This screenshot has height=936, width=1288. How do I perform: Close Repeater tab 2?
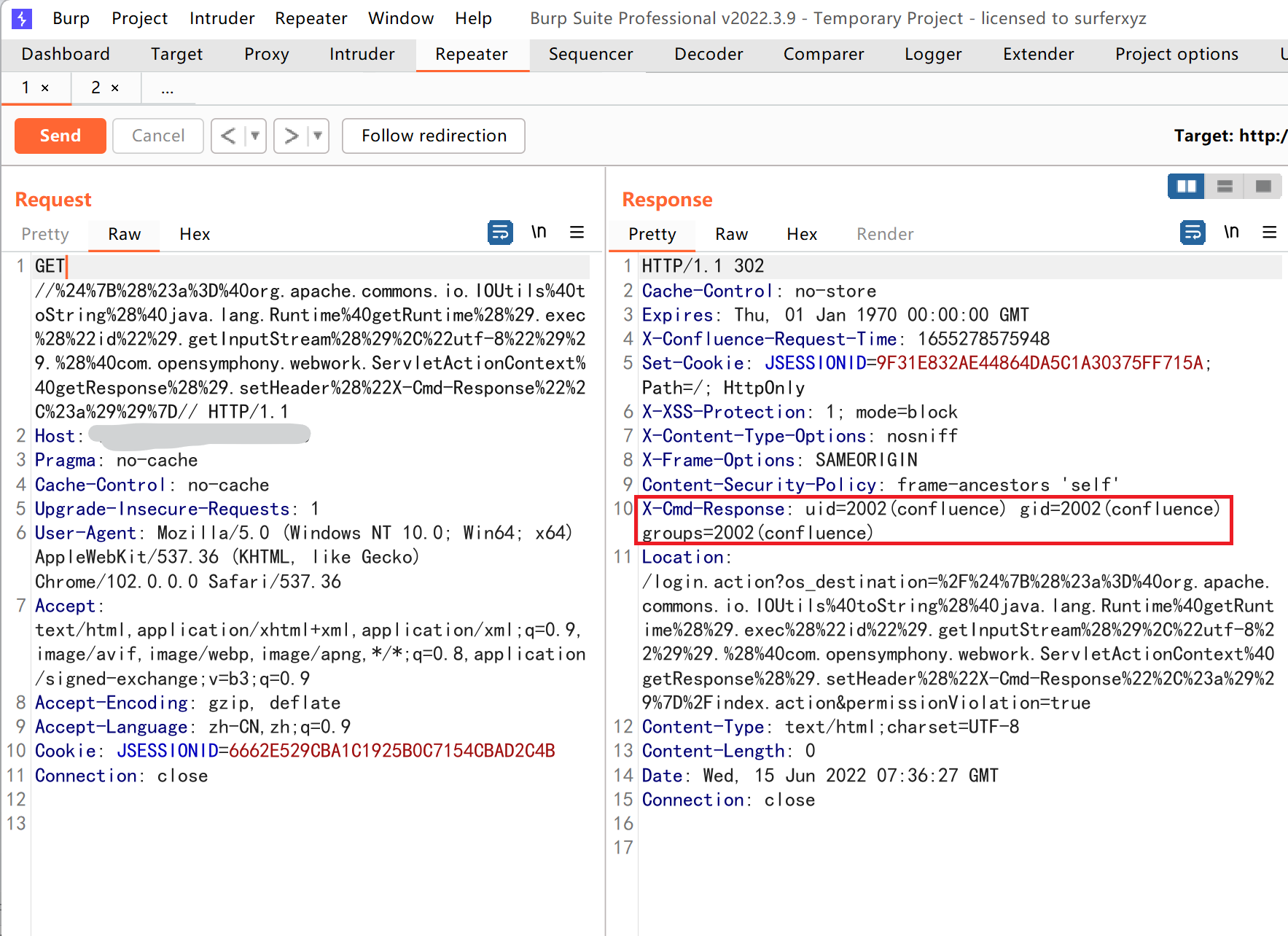pos(115,88)
